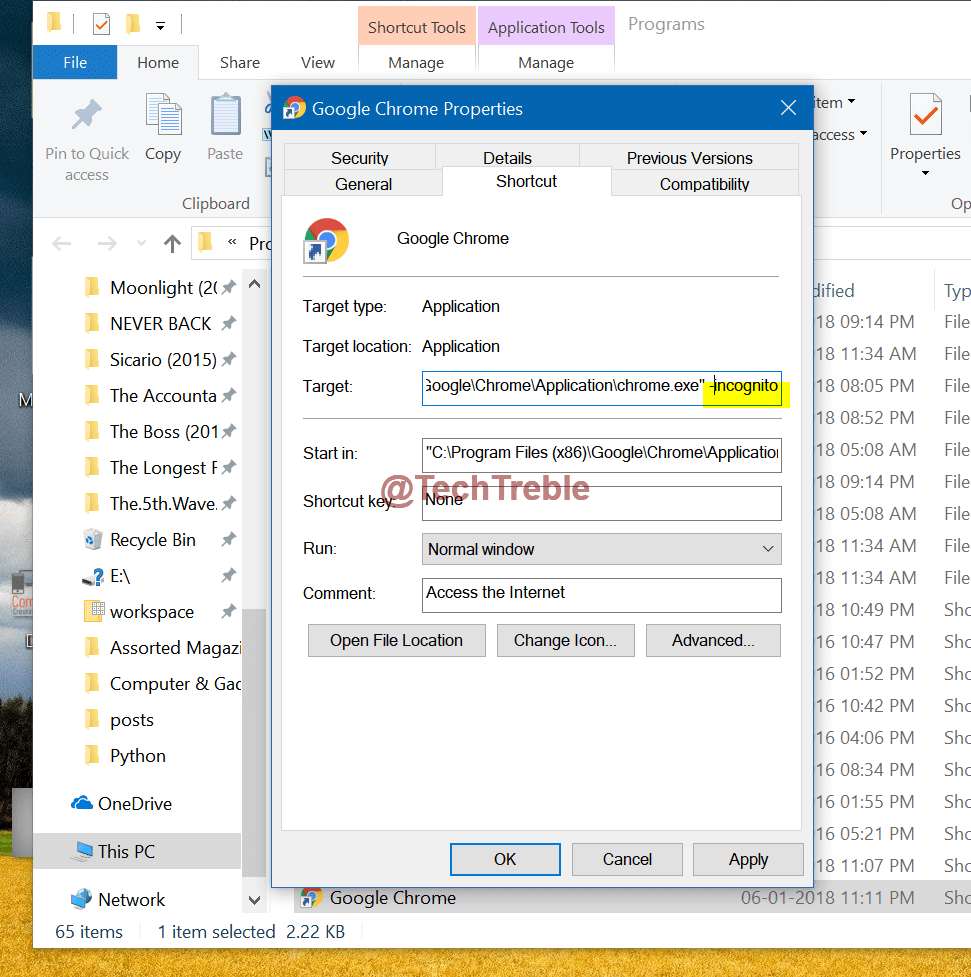971x977 pixels.
Task: Open the Python folder
Action: (x=125, y=756)
